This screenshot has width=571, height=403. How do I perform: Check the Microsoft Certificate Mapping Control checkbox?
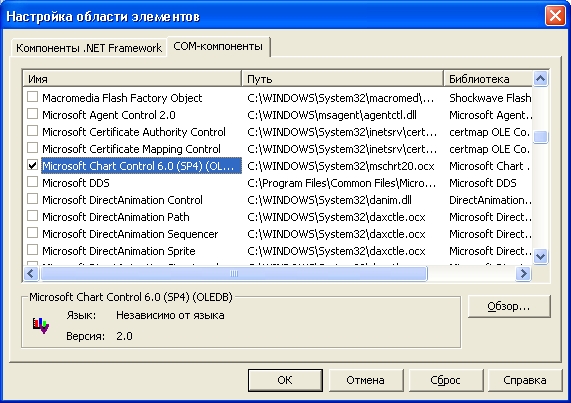tap(32, 148)
